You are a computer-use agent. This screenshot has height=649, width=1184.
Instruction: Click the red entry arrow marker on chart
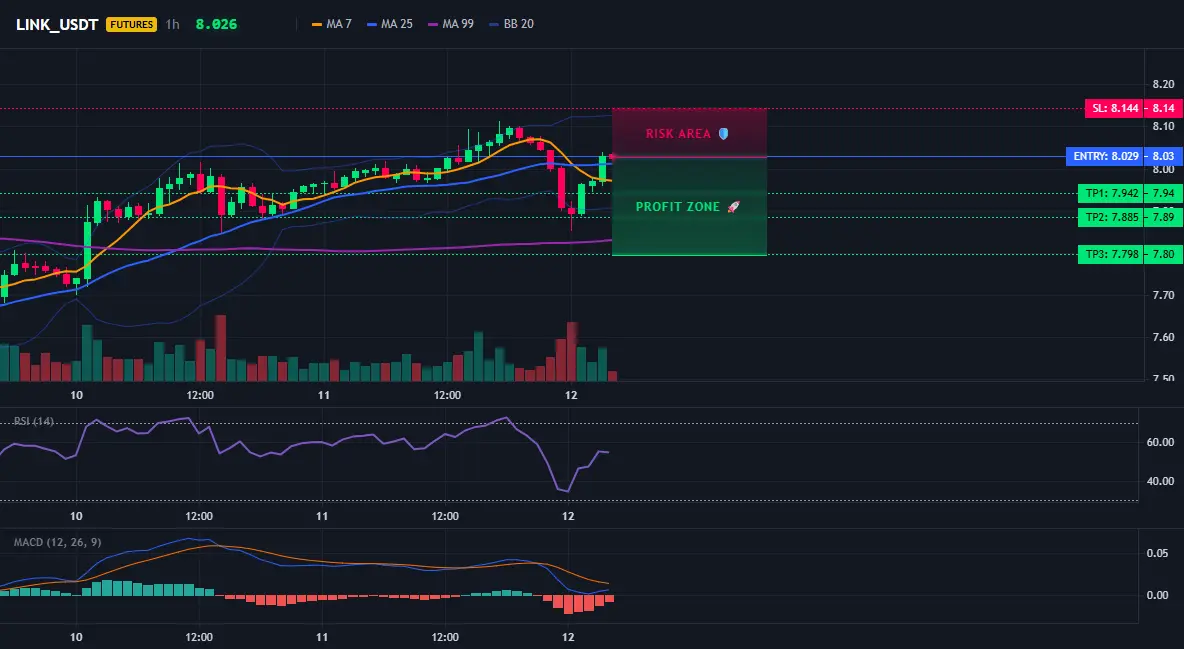pos(613,157)
